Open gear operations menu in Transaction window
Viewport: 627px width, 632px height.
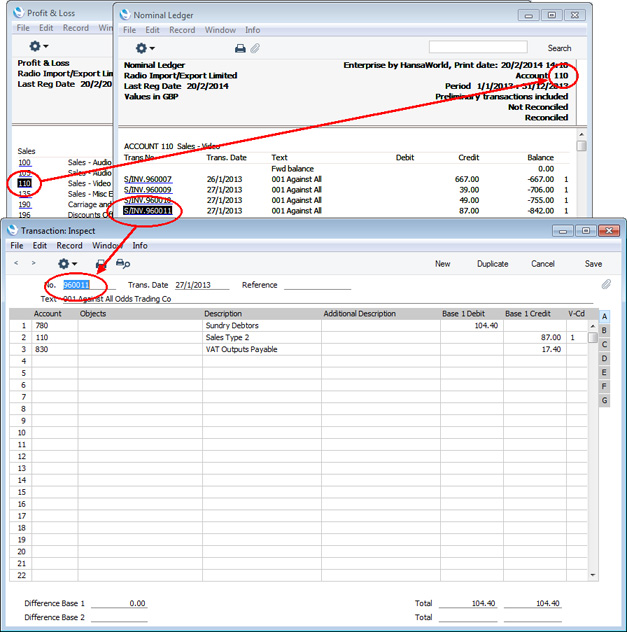tap(67, 264)
